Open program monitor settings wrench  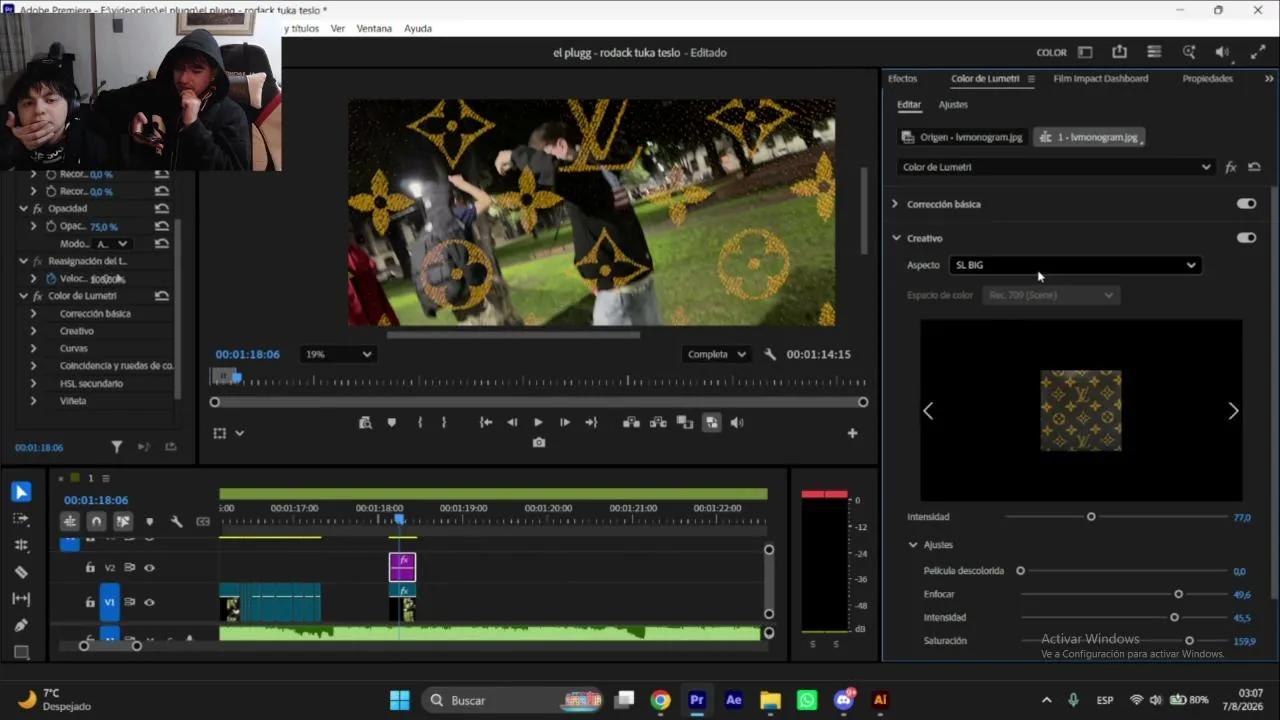coord(770,354)
